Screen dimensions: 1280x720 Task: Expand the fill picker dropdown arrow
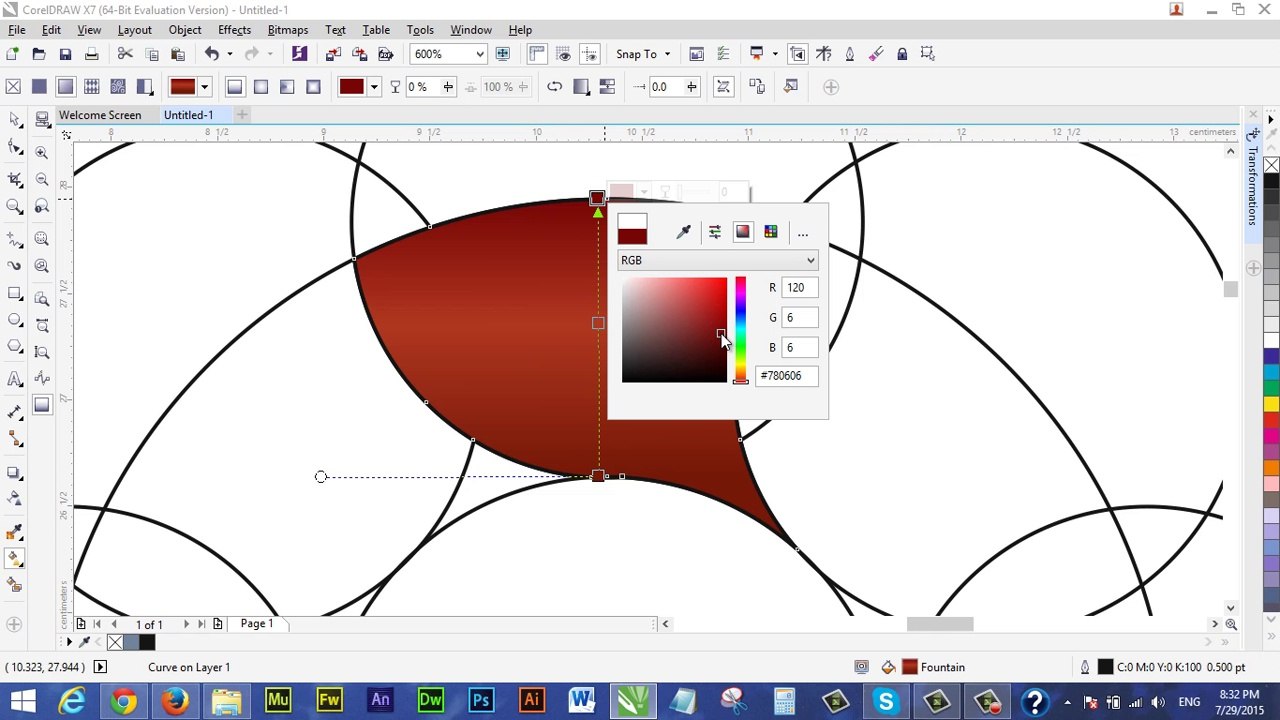(204, 87)
